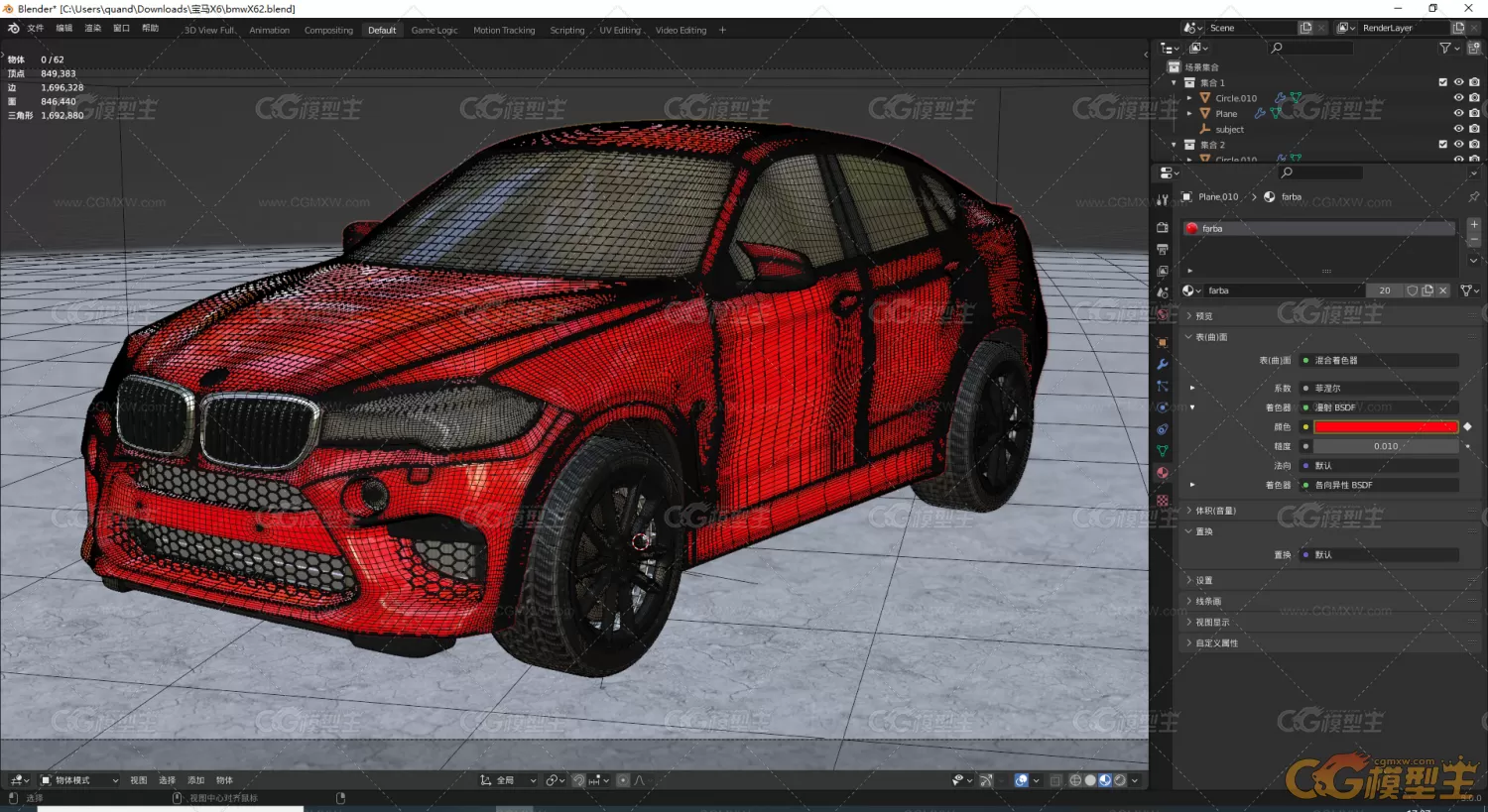The width and height of the screenshot is (1488, 812).
Task: Duplicate the farba material datablock
Action: click(x=1427, y=290)
